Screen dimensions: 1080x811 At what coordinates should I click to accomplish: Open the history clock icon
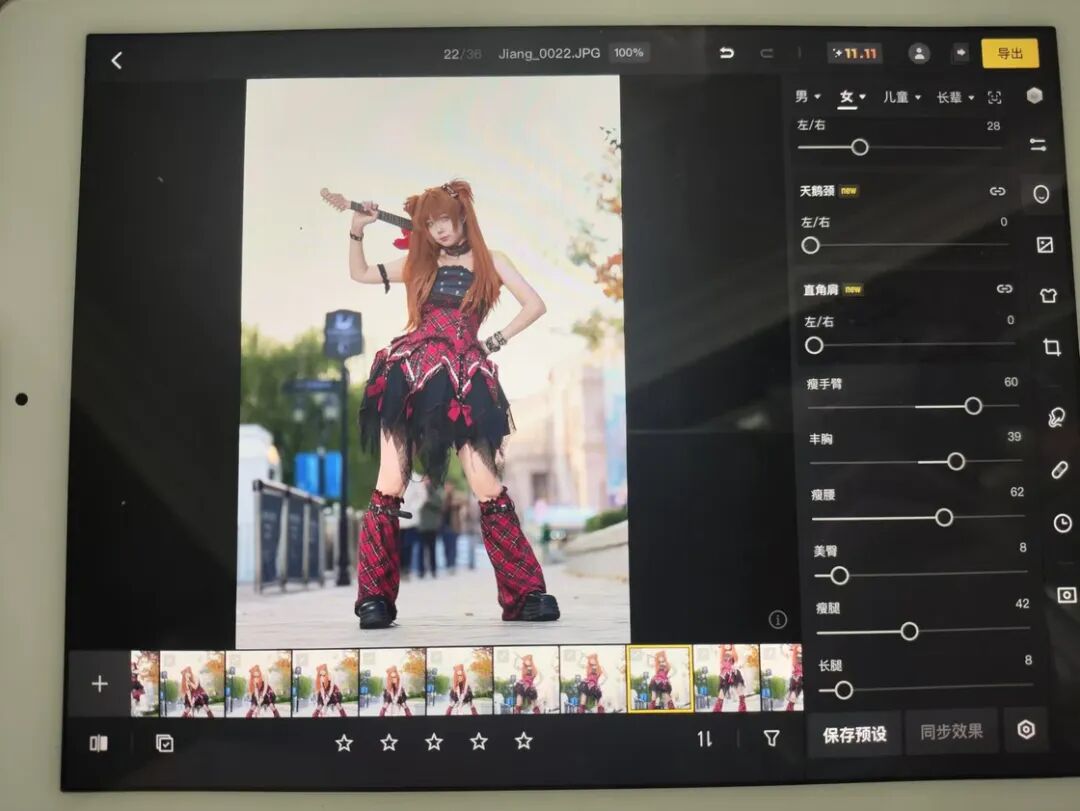pyautogui.click(x=1062, y=523)
